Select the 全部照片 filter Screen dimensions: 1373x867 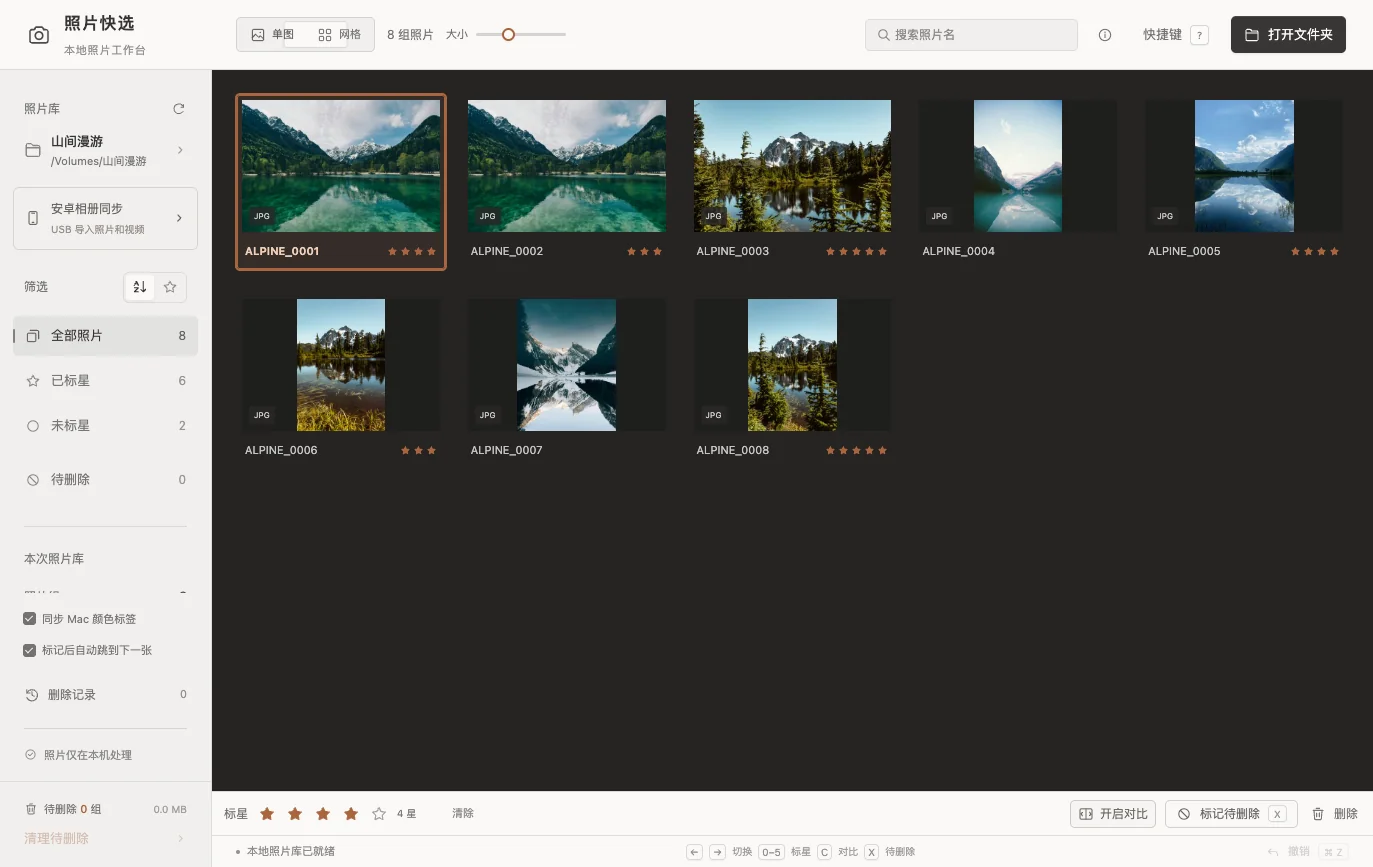coord(105,336)
